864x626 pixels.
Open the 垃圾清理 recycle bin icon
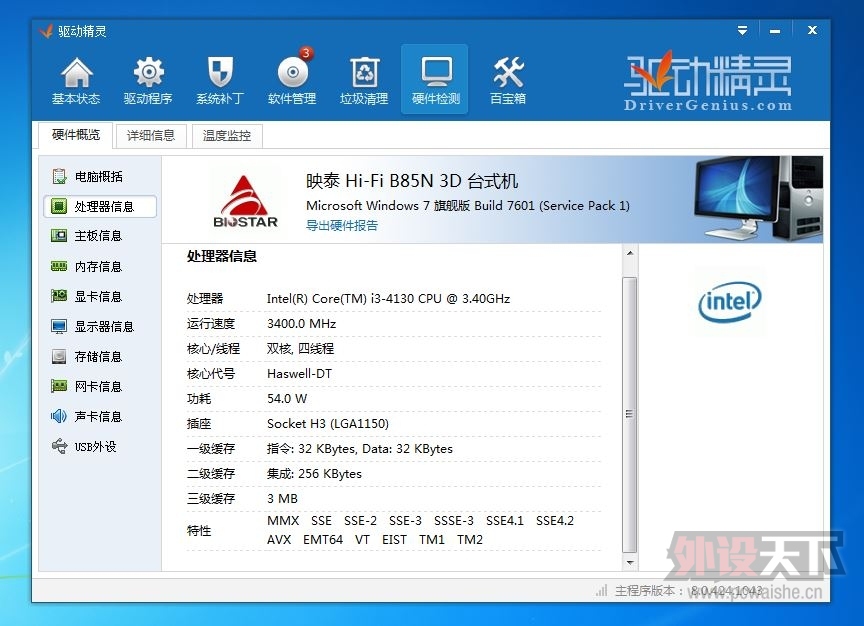coord(364,72)
